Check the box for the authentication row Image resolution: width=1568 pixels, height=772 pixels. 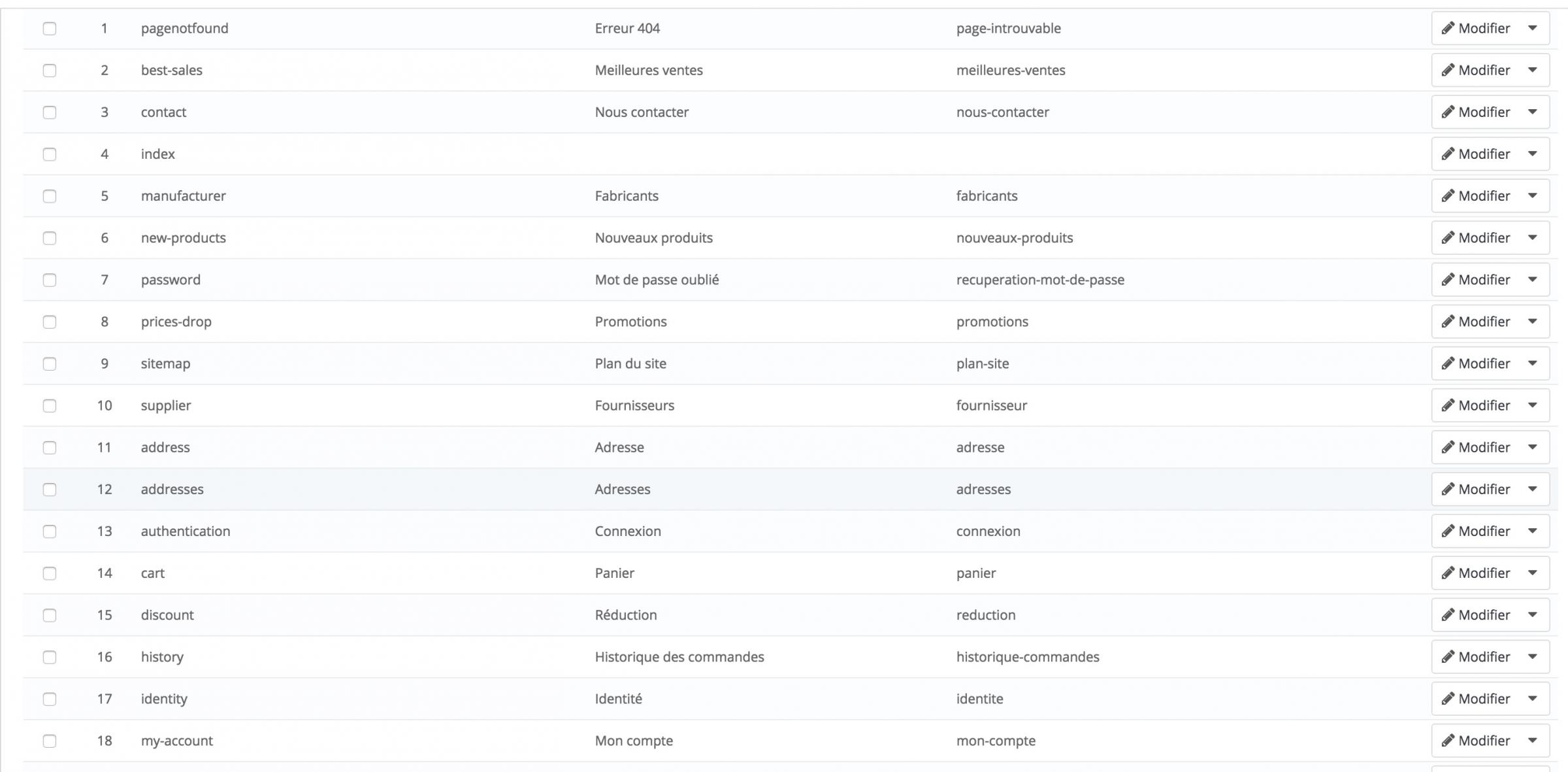click(50, 531)
